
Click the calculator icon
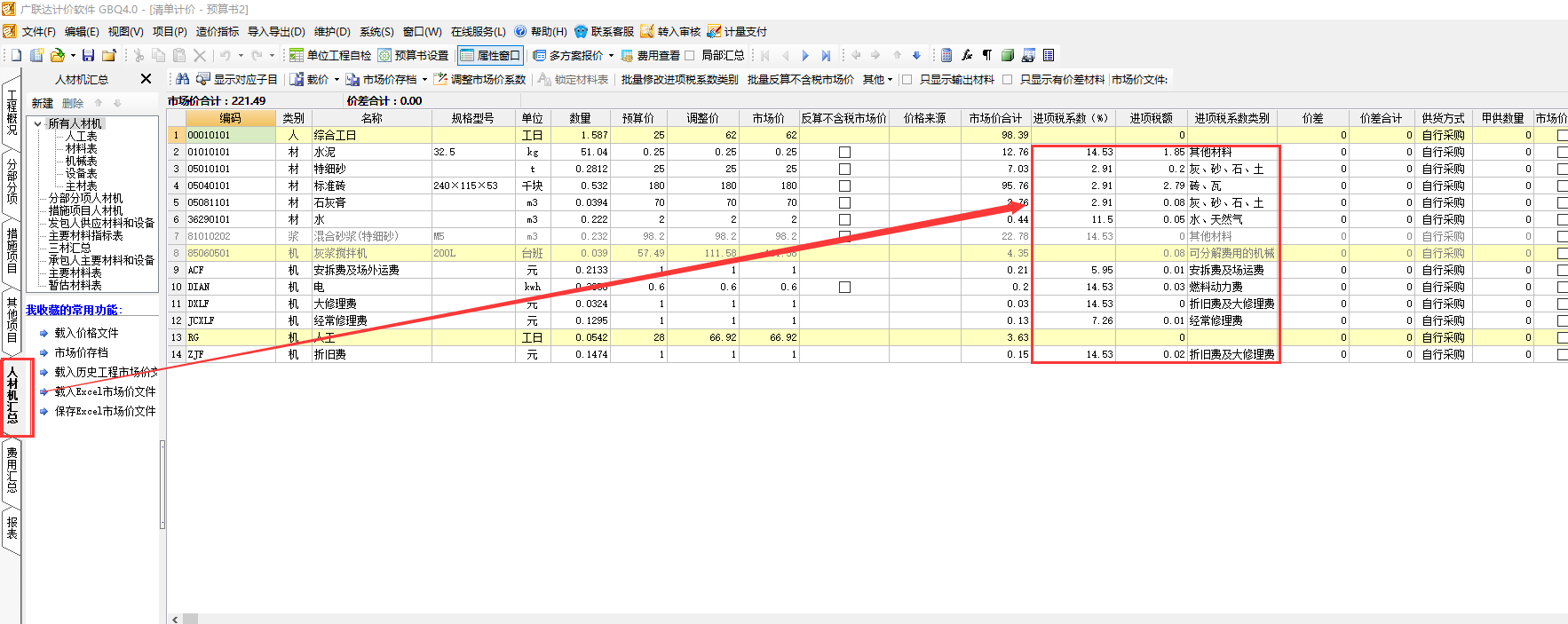(x=946, y=55)
